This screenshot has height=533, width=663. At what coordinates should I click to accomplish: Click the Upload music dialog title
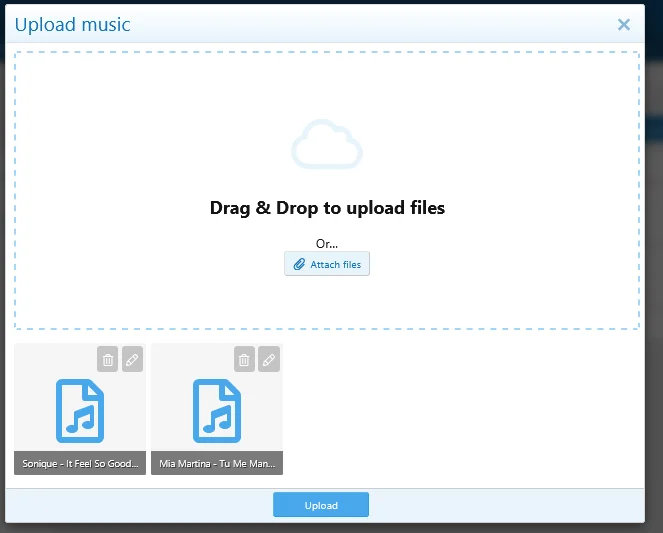coord(72,25)
